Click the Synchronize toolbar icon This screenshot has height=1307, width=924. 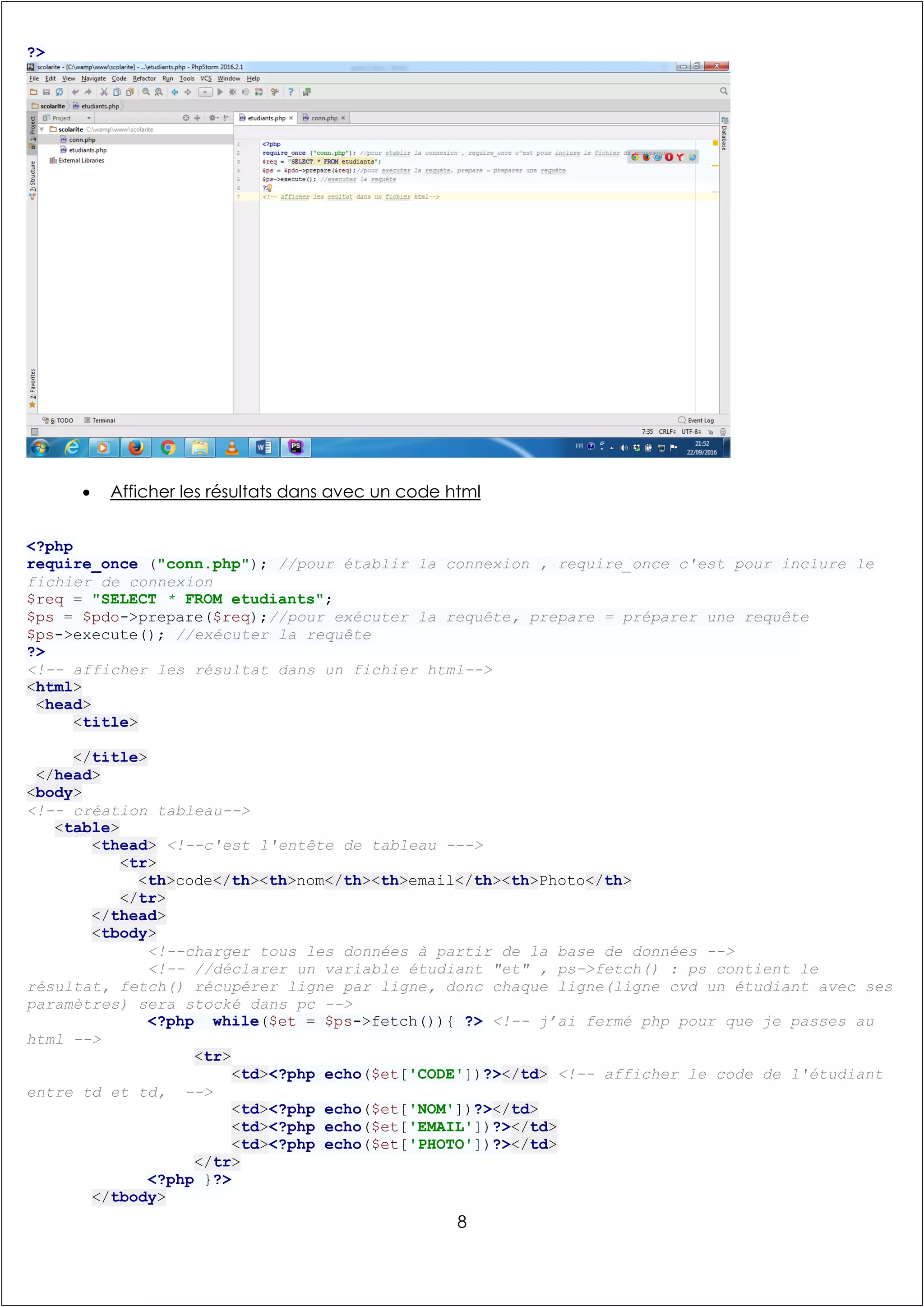click(x=59, y=92)
